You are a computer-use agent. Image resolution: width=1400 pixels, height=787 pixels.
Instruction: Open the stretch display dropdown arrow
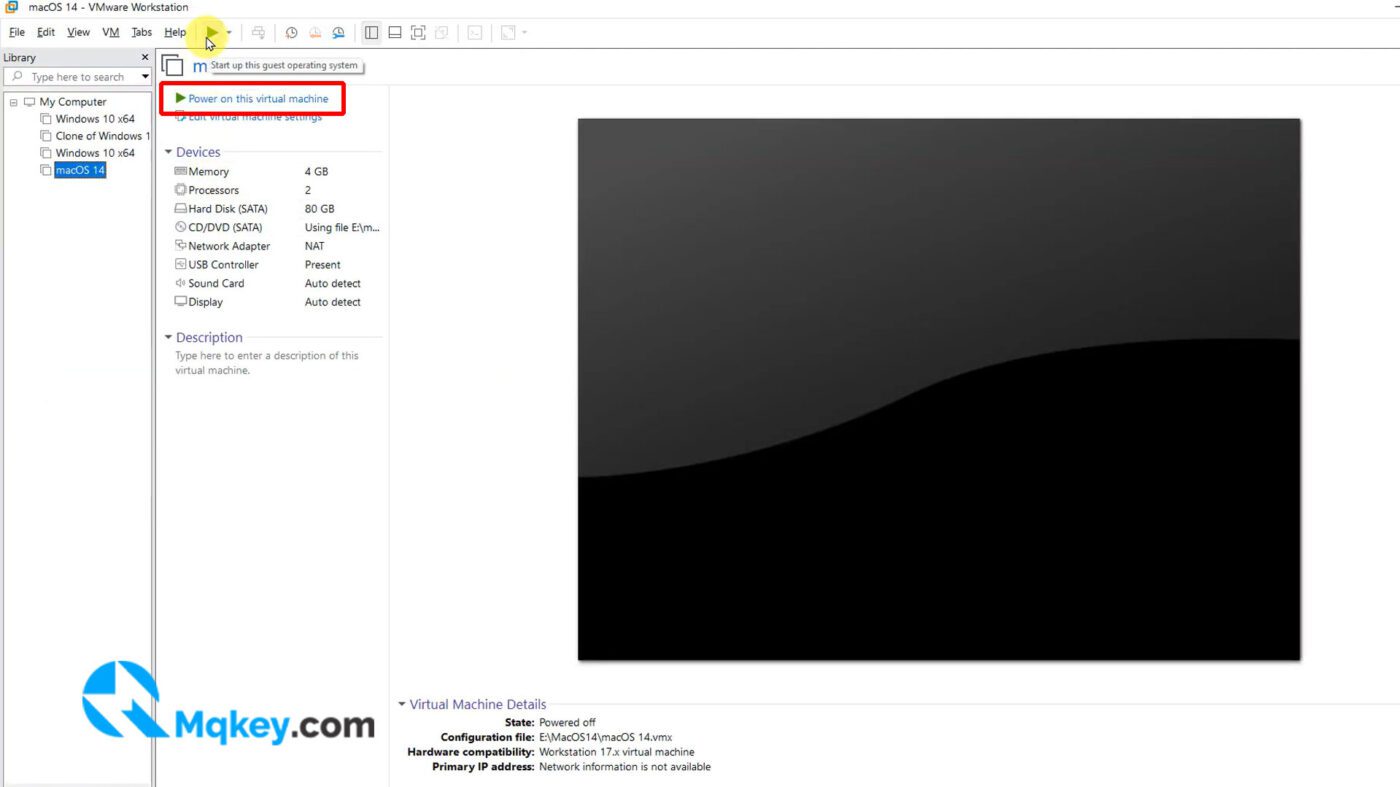coord(525,33)
